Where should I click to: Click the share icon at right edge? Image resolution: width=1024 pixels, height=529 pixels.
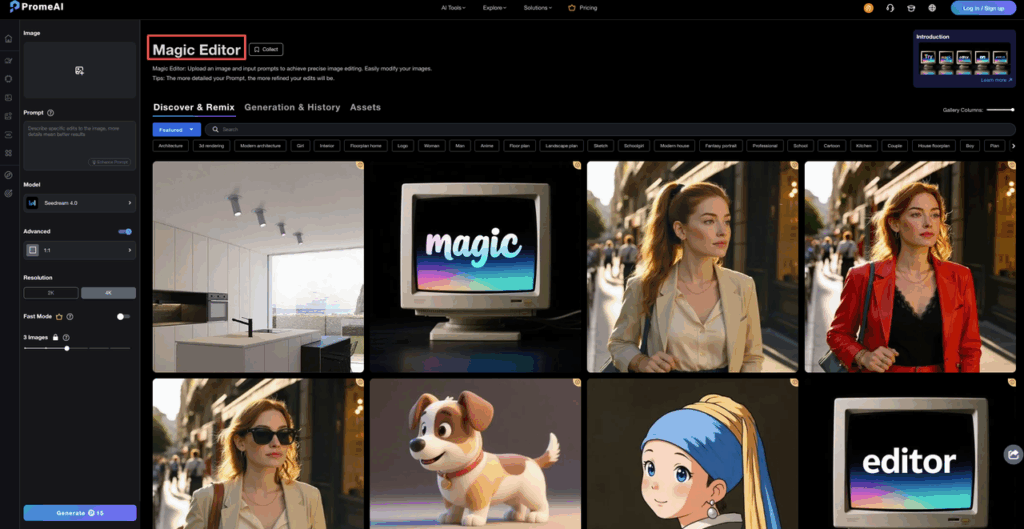click(x=1014, y=454)
